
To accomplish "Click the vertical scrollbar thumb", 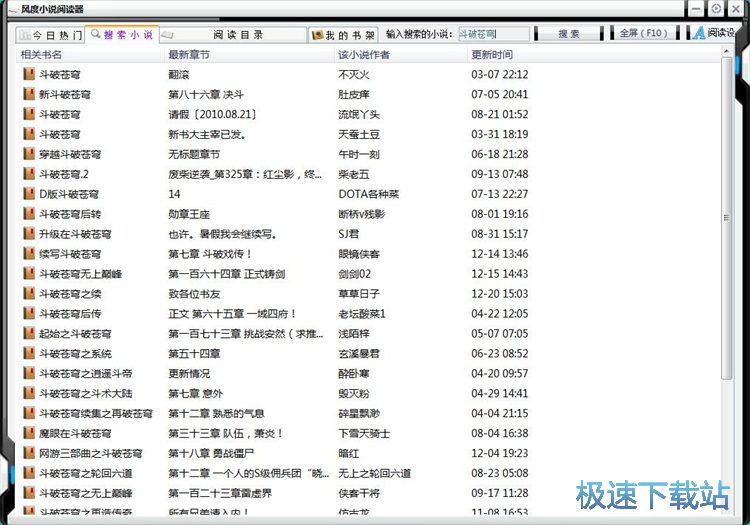I will pos(727,218).
